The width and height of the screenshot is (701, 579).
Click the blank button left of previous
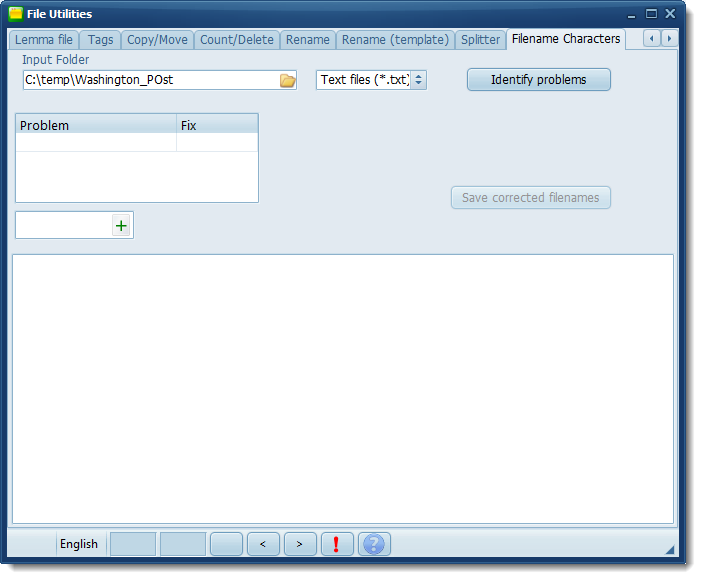[x=226, y=544]
